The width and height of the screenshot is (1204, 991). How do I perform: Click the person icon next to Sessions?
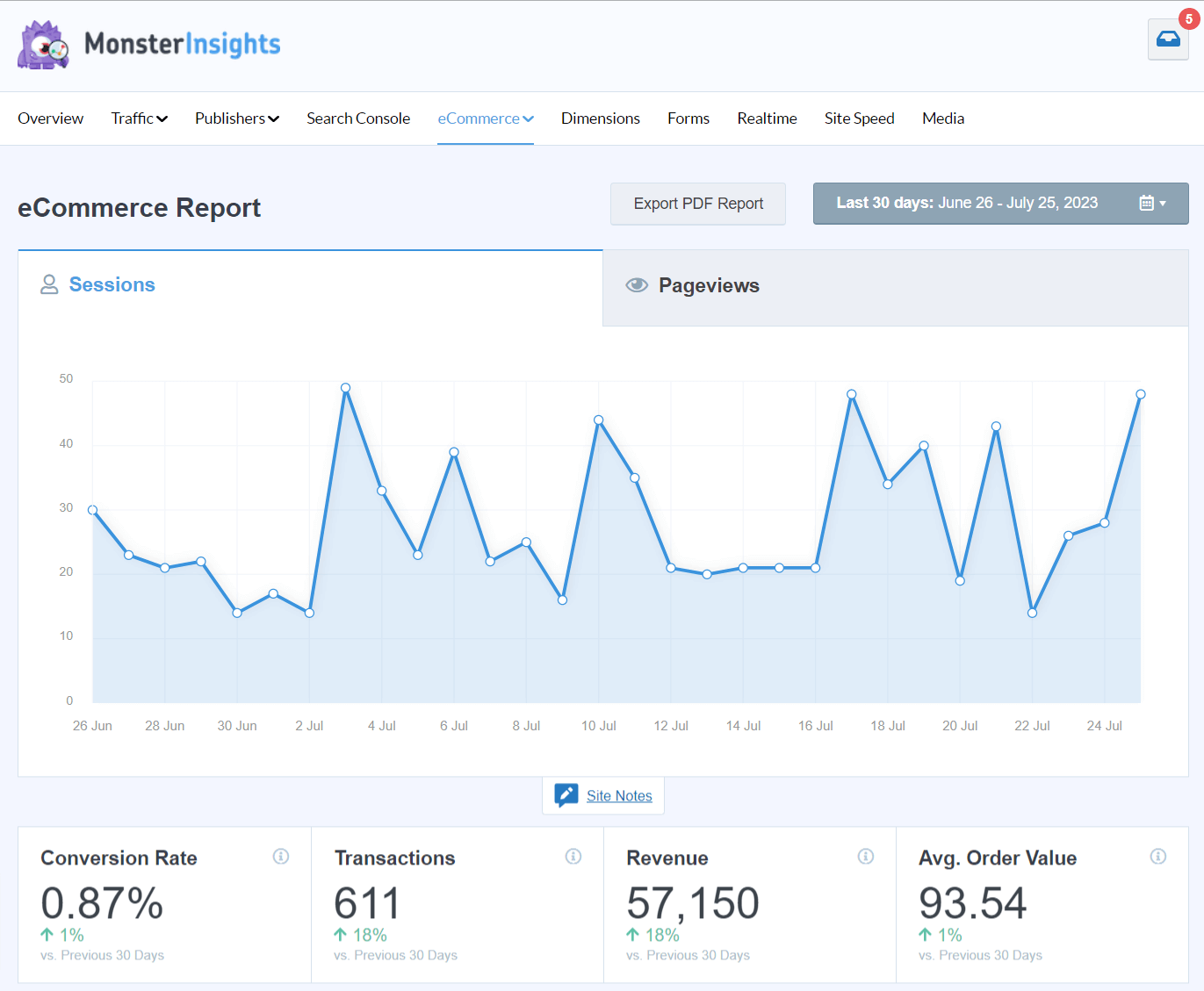coord(49,284)
